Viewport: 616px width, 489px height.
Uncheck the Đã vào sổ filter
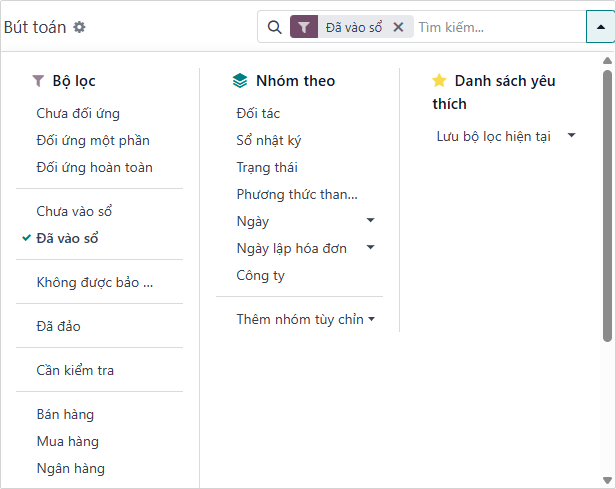pyautogui.click(x=67, y=238)
